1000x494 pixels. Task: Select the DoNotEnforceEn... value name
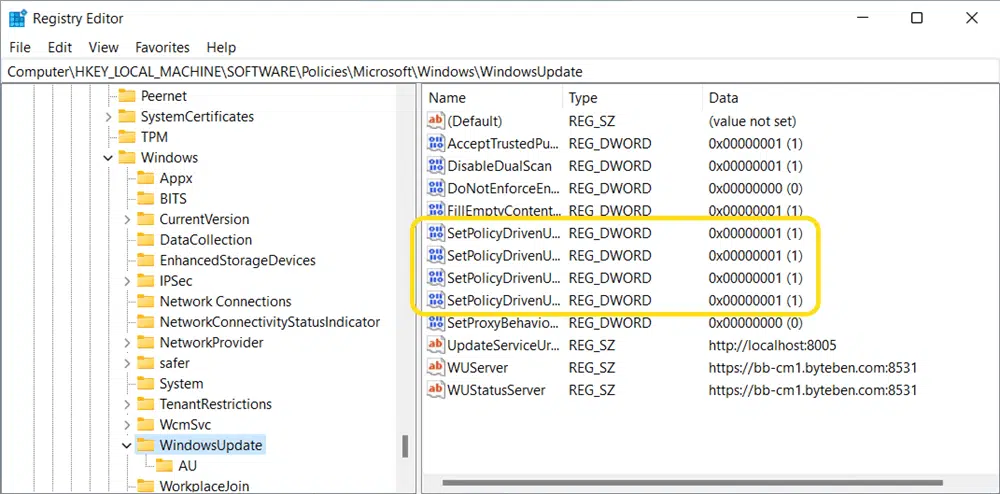[x=504, y=188]
